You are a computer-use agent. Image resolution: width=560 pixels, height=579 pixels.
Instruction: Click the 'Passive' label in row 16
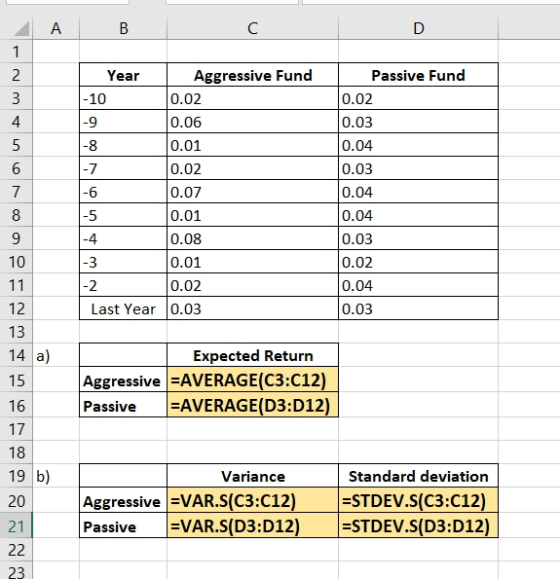[123, 405]
